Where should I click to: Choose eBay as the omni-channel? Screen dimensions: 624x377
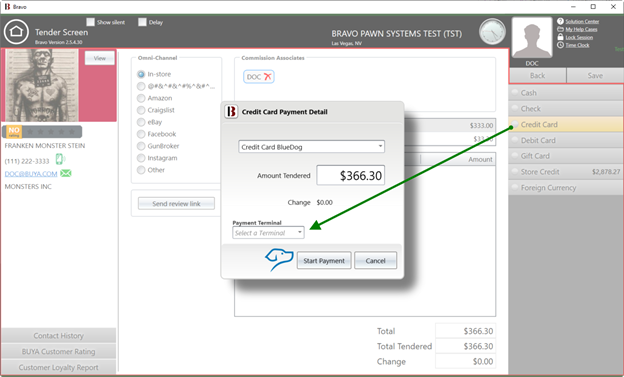pyautogui.click(x=141, y=122)
